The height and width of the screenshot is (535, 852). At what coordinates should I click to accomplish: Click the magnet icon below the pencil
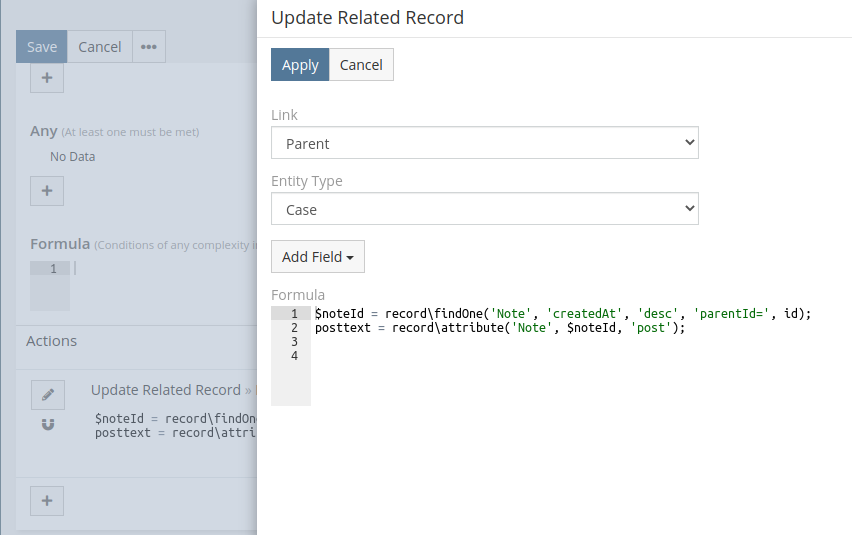point(47,425)
